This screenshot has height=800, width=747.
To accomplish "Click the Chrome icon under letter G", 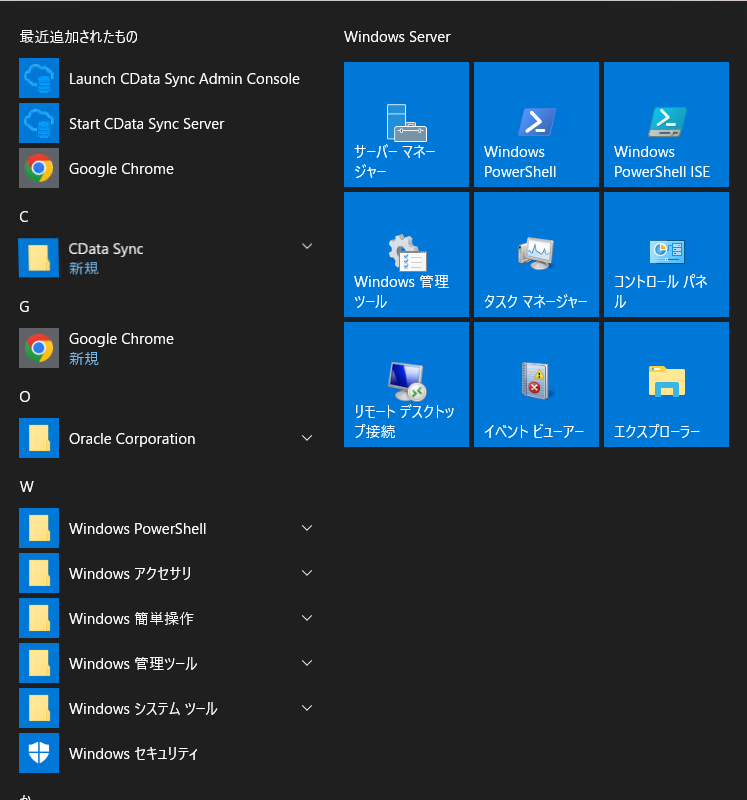I will [x=39, y=348].
